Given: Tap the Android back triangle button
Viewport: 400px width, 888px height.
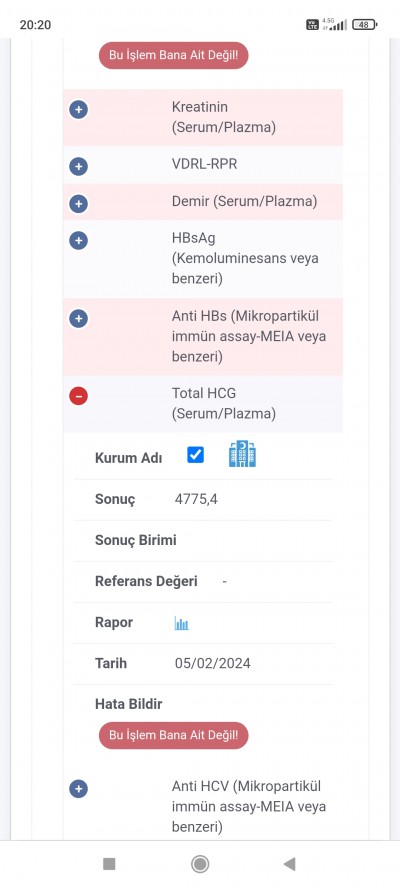Looking at the screenshot, I should click(x=289, y=864).
